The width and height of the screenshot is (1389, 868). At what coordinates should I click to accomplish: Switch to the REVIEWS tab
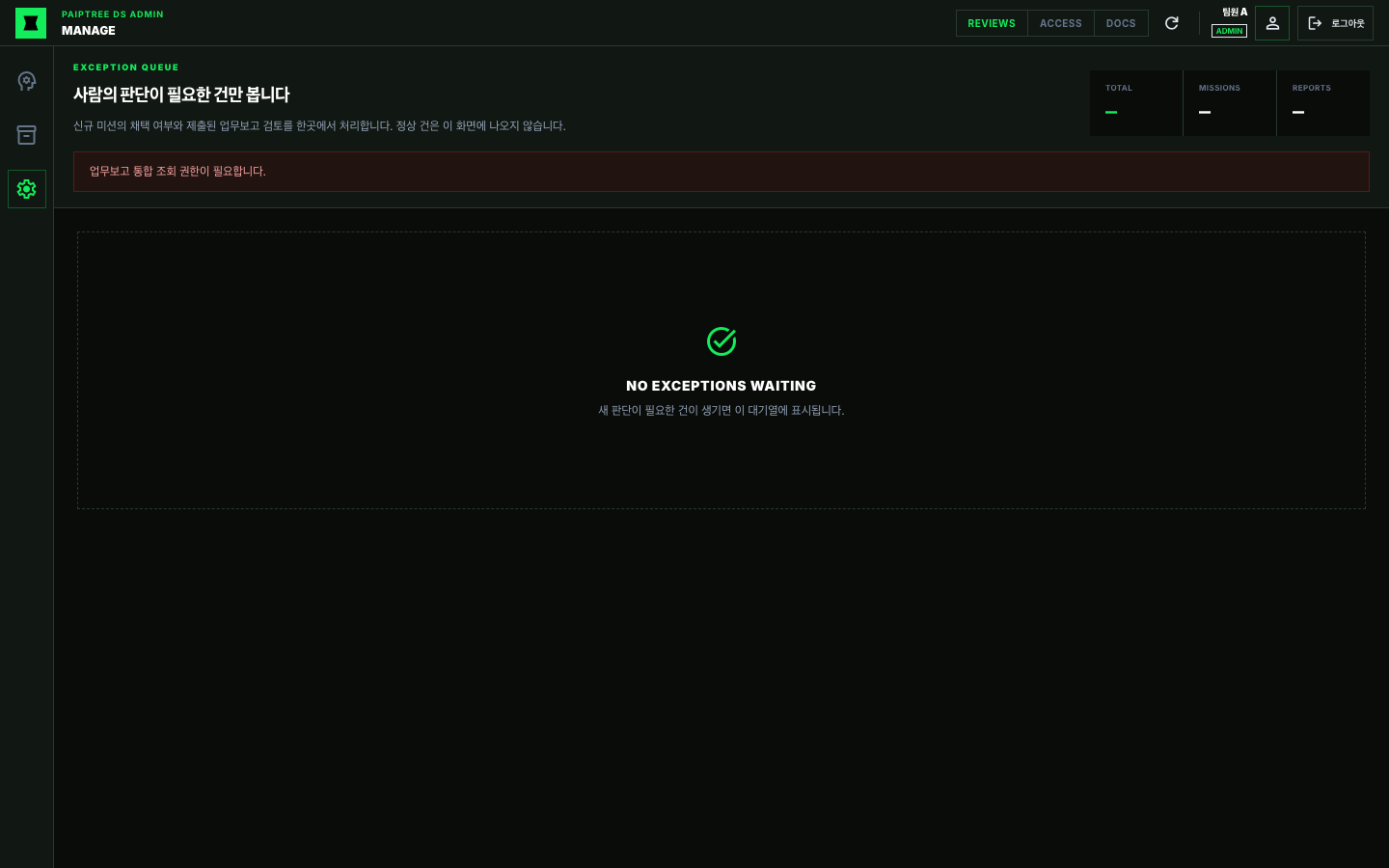point(992,23)
